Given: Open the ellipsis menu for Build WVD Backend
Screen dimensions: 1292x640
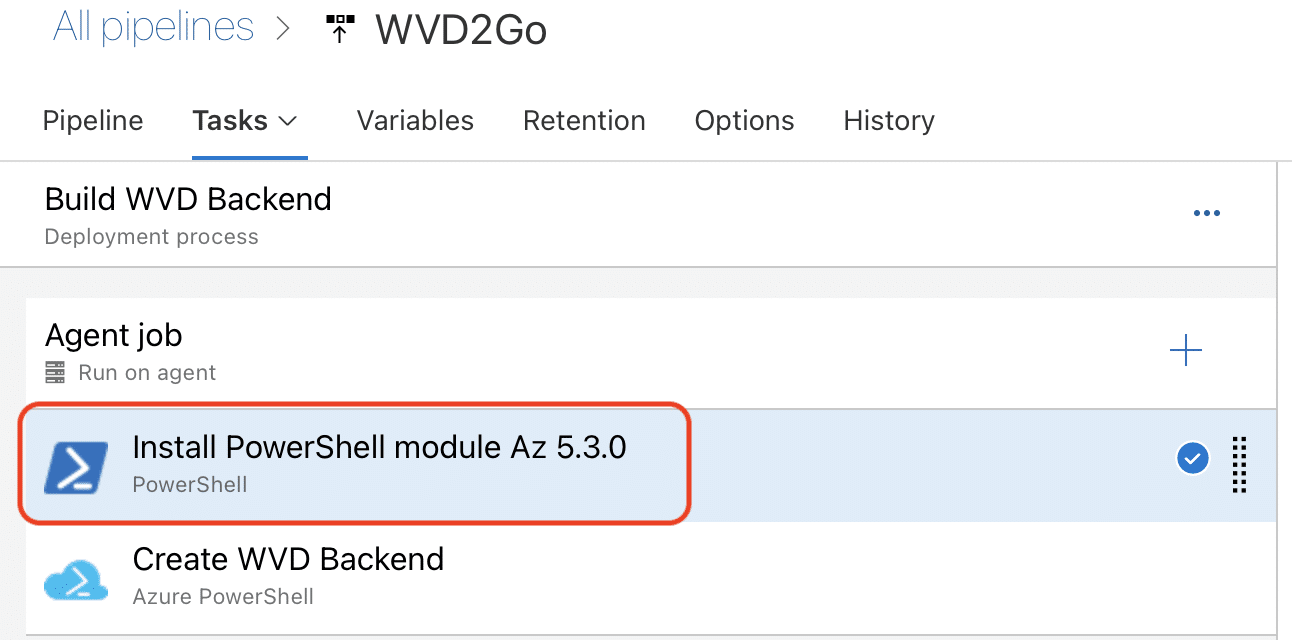Looking at the screenshot, I should tap(1206, 212).
